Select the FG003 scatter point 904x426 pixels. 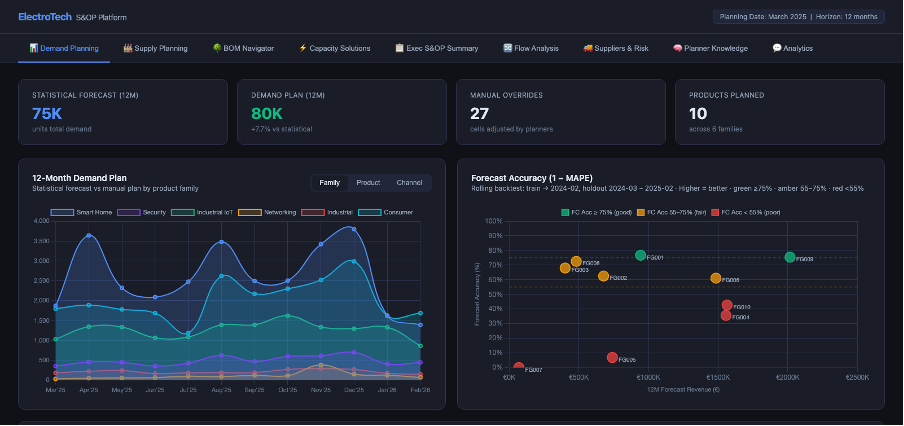[565, 268]
